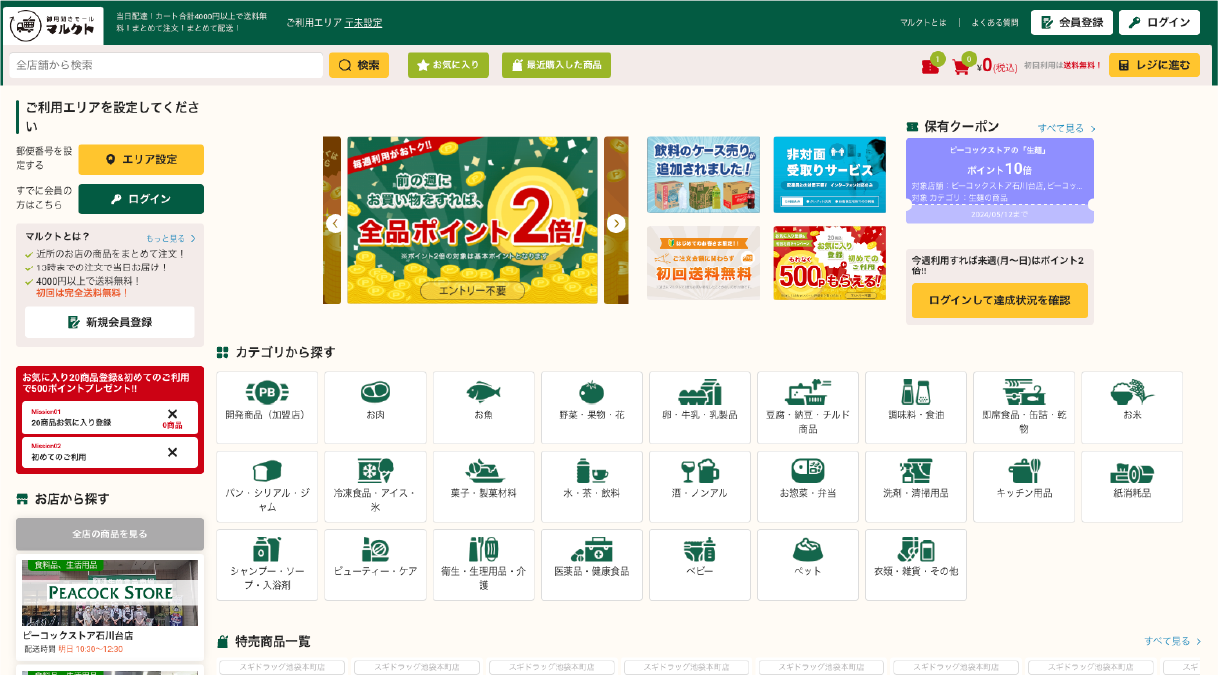
Task: Open the ベビー baby category
Action: (x=700, y=565)
